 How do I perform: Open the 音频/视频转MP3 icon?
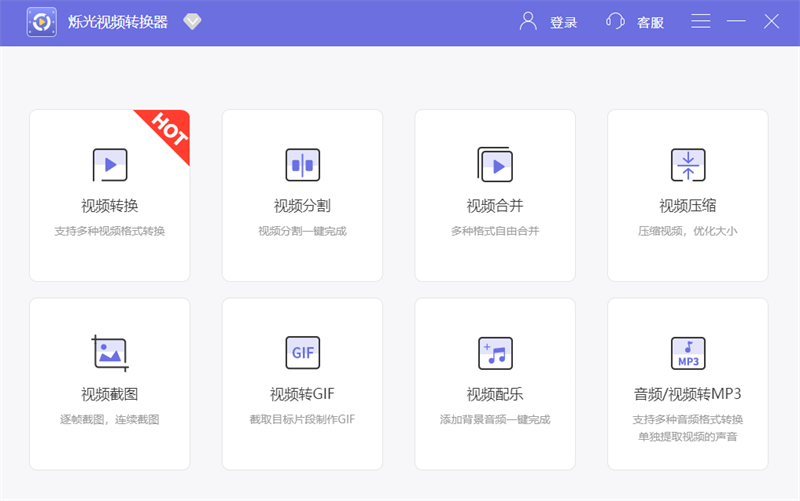click(688, 352)
